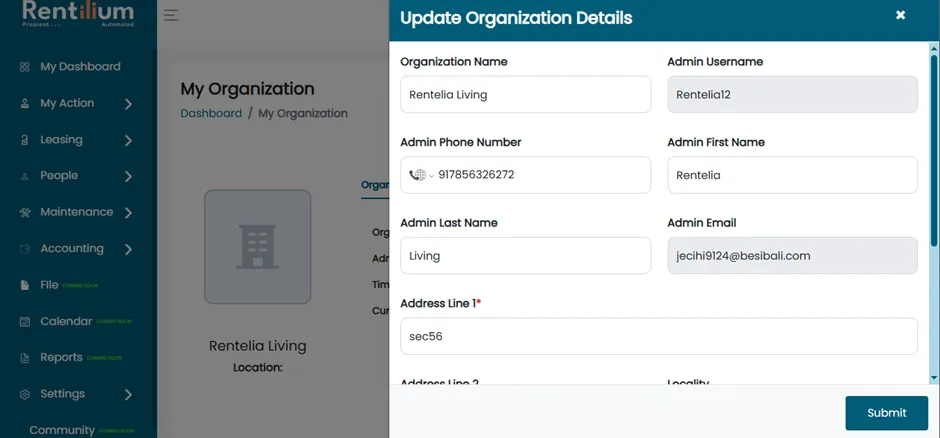Click the My Organization page heading
The width and height of the screenshot is (940, 438).
[248, 89]
